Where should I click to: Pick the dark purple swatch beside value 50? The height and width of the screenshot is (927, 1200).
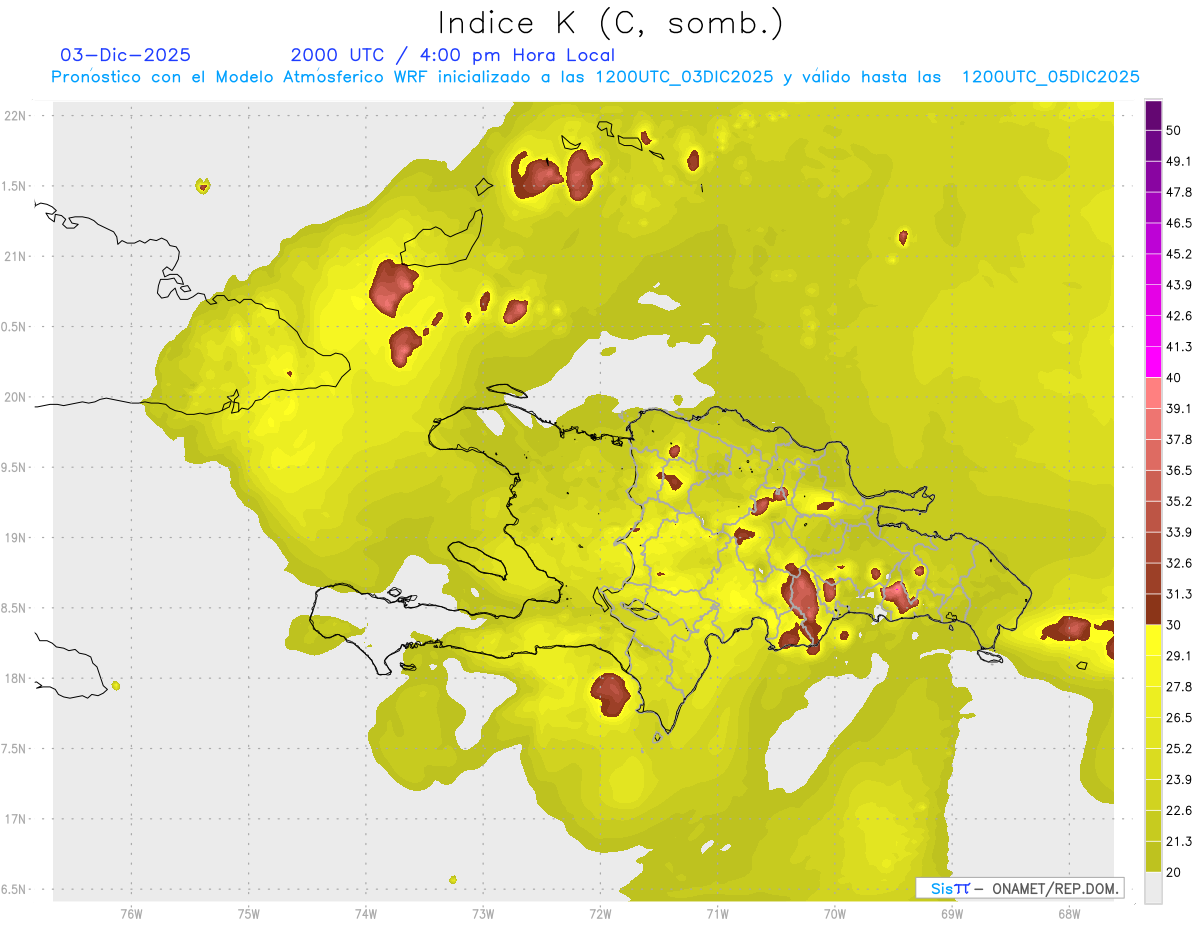pos(1153,116)
